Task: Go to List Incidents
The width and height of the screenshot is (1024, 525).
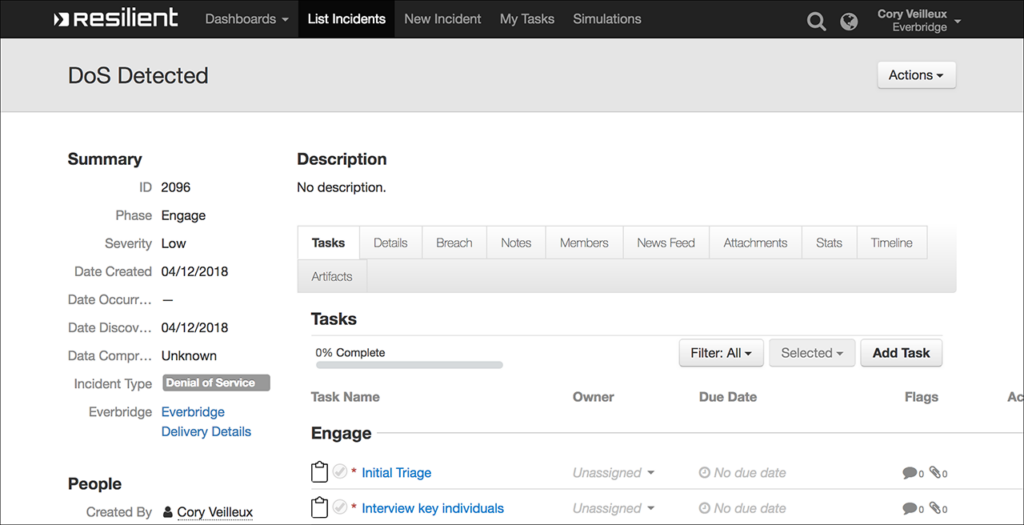Action: (x=347, y=19)
